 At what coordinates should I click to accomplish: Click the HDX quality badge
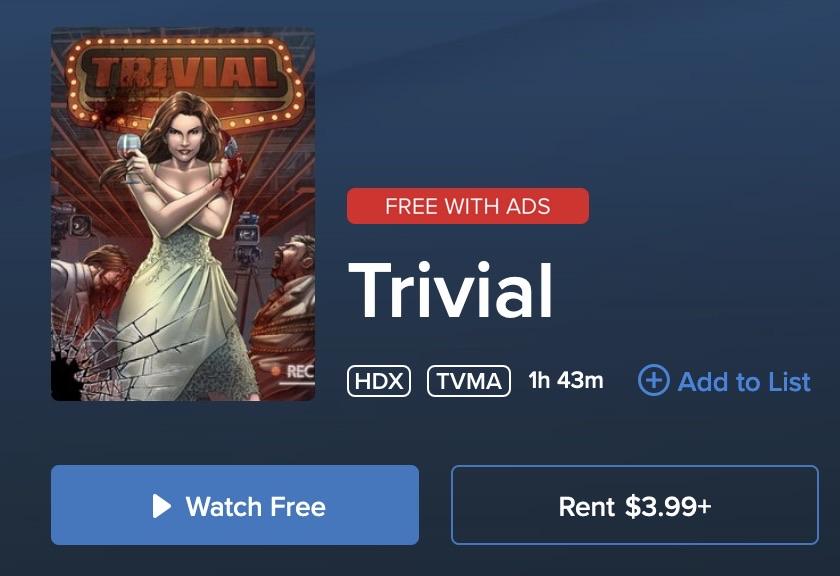(379, 381)
